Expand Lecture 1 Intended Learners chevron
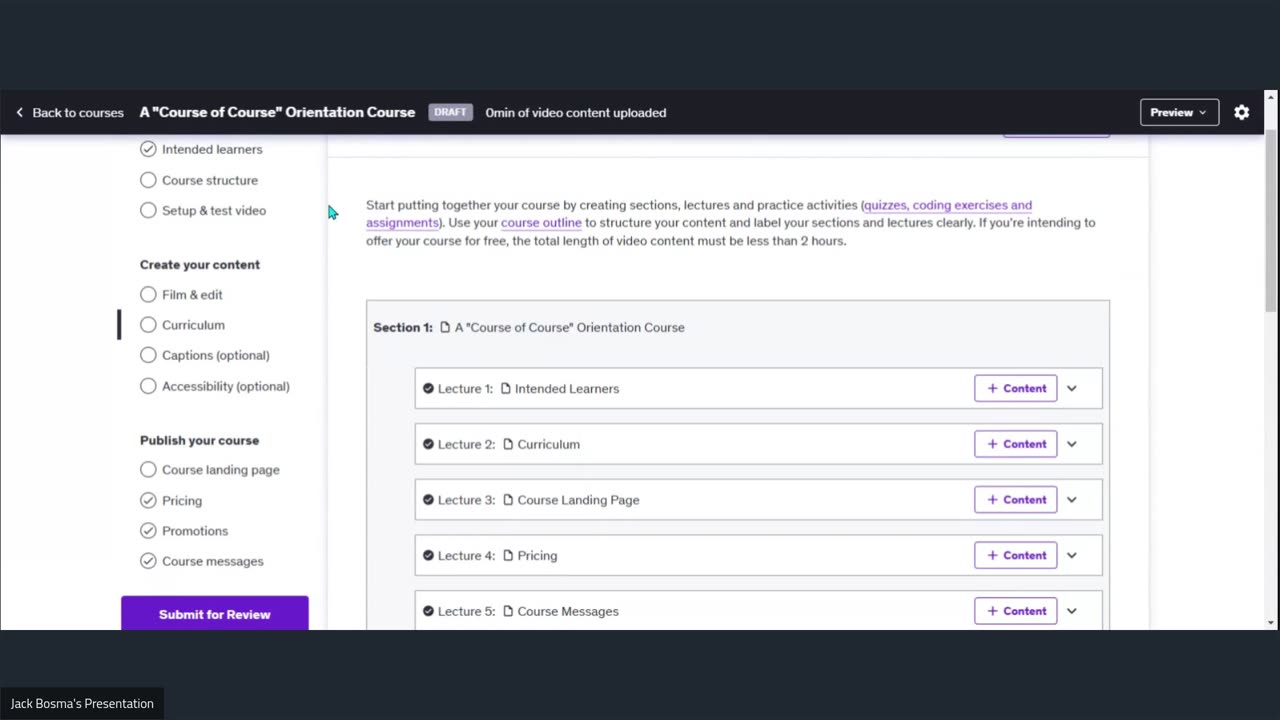Screen dimensions: 1280x720 pos(1072,389)
